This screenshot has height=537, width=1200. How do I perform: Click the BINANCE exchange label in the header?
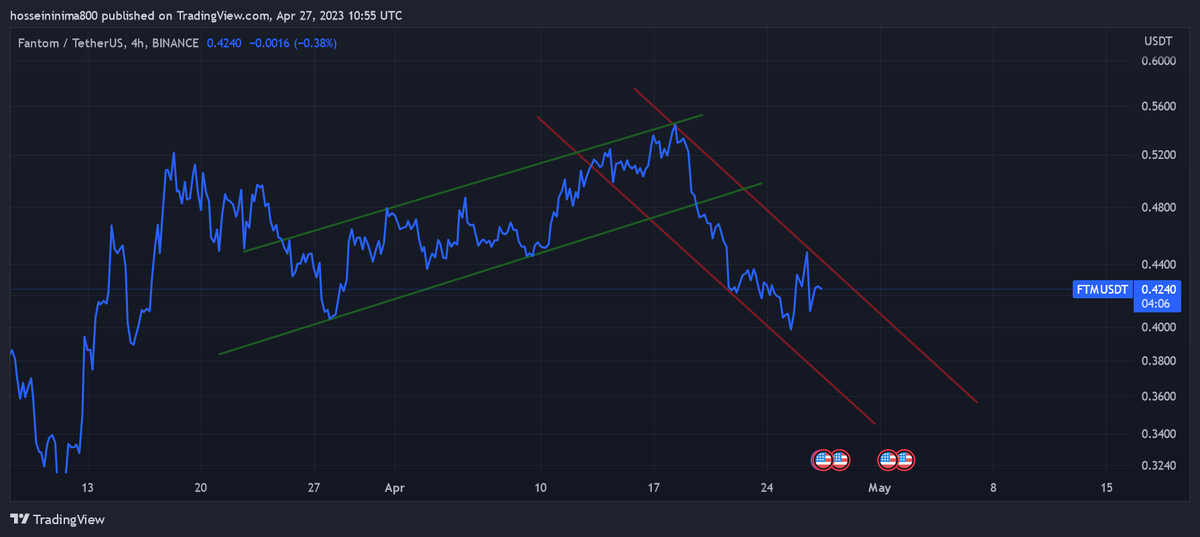pos(176,43)
